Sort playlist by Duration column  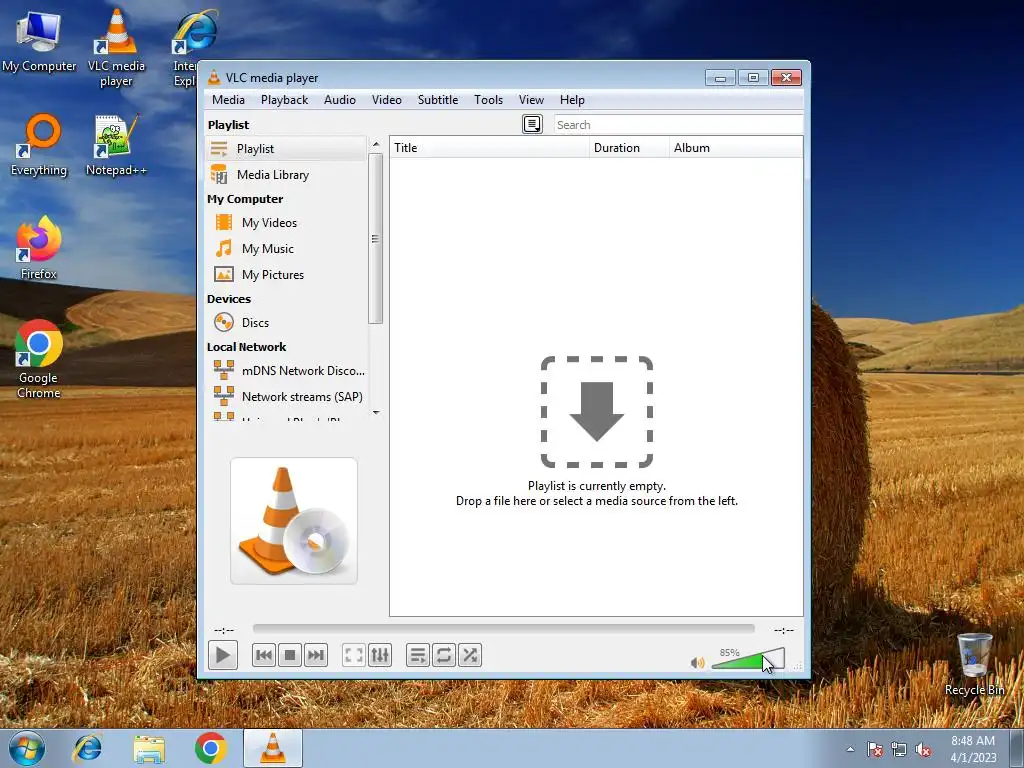coord(629,148)
